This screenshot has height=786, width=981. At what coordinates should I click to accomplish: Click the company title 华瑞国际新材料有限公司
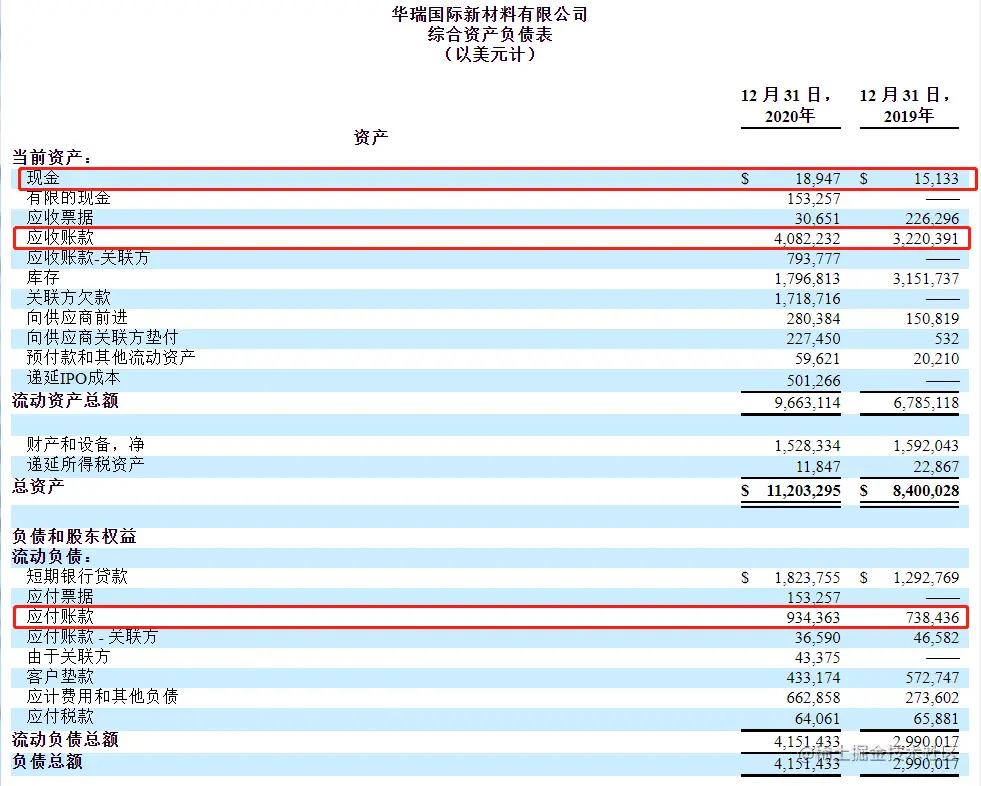tap(489, 14)
